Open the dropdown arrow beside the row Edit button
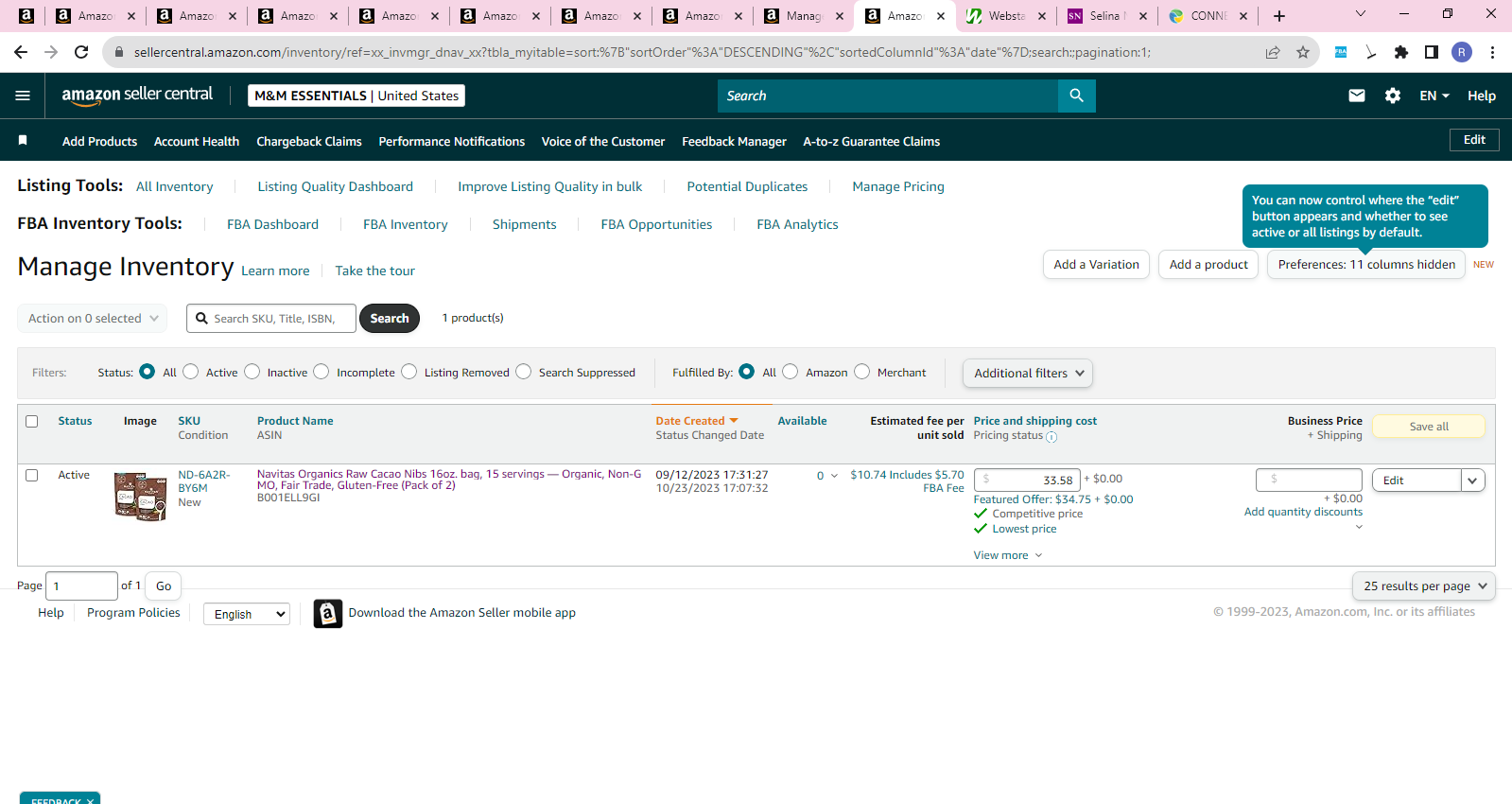Image resolution: width=1512 pixels, height=804 pixels. point(1472,481)
